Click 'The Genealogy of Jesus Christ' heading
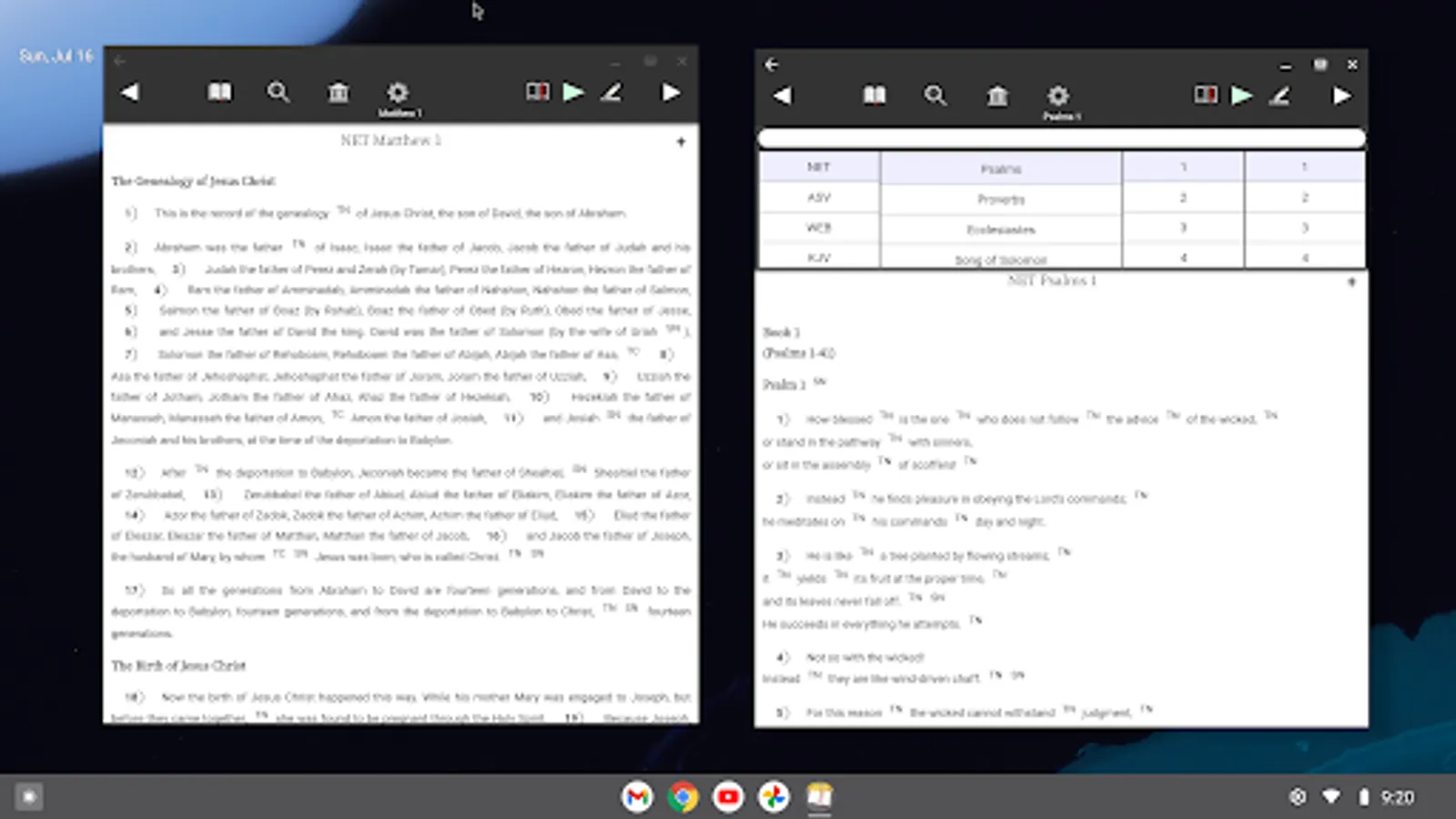 coord(193,181)
